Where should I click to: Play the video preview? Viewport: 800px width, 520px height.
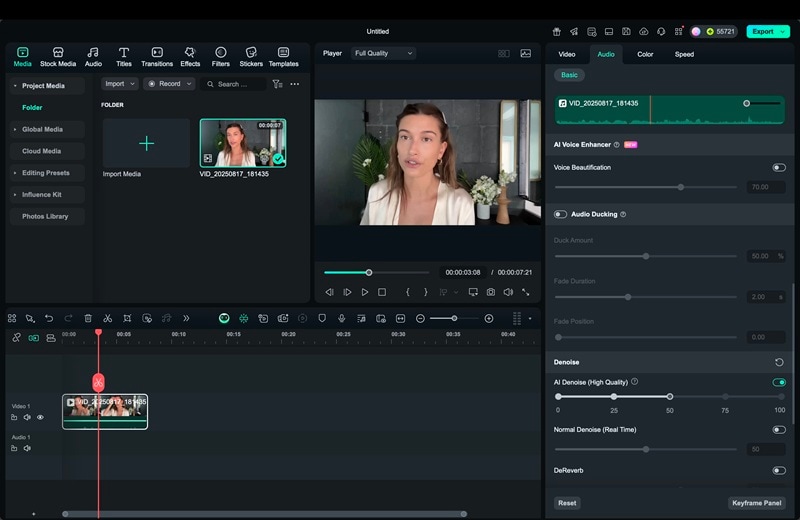click(x=364, y=292)
